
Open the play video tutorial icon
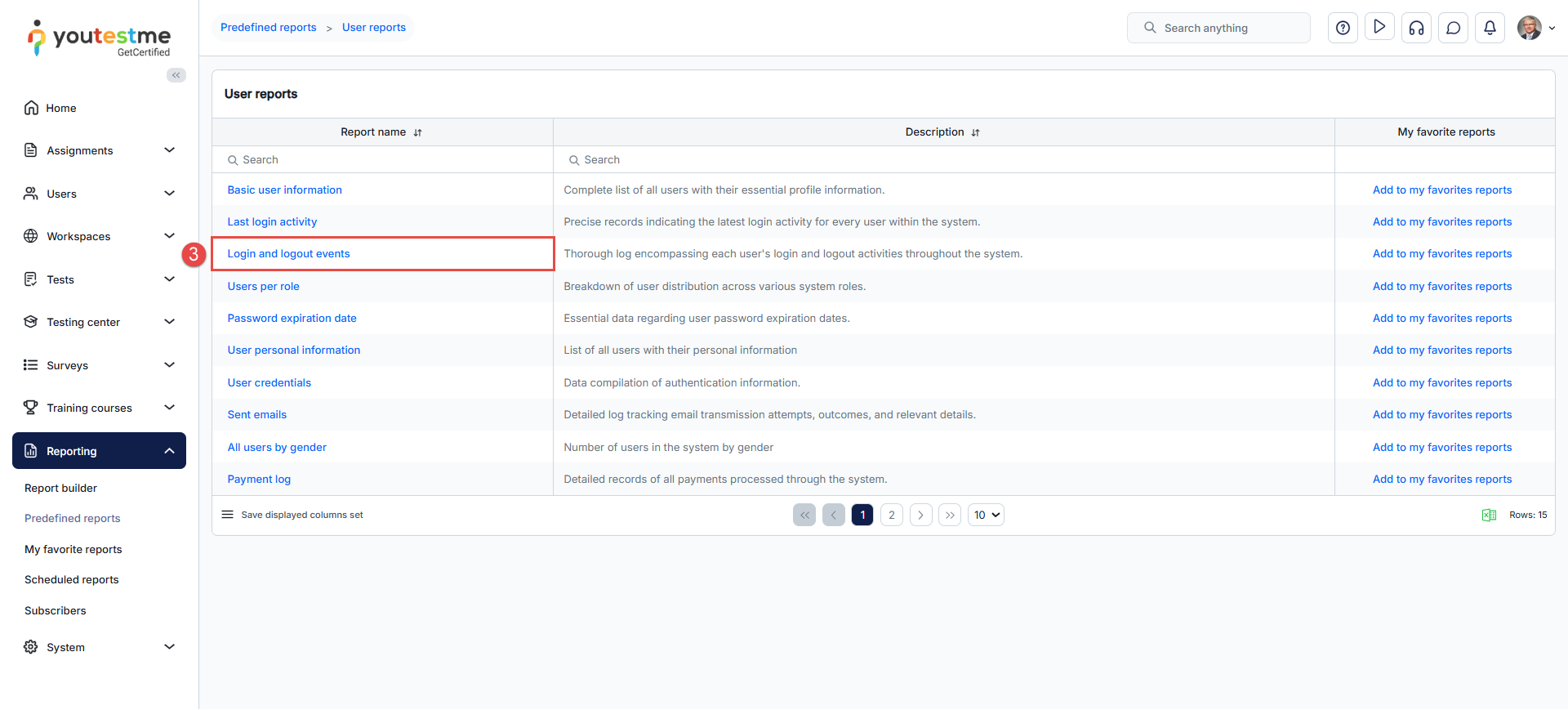tap(1379, 28)
